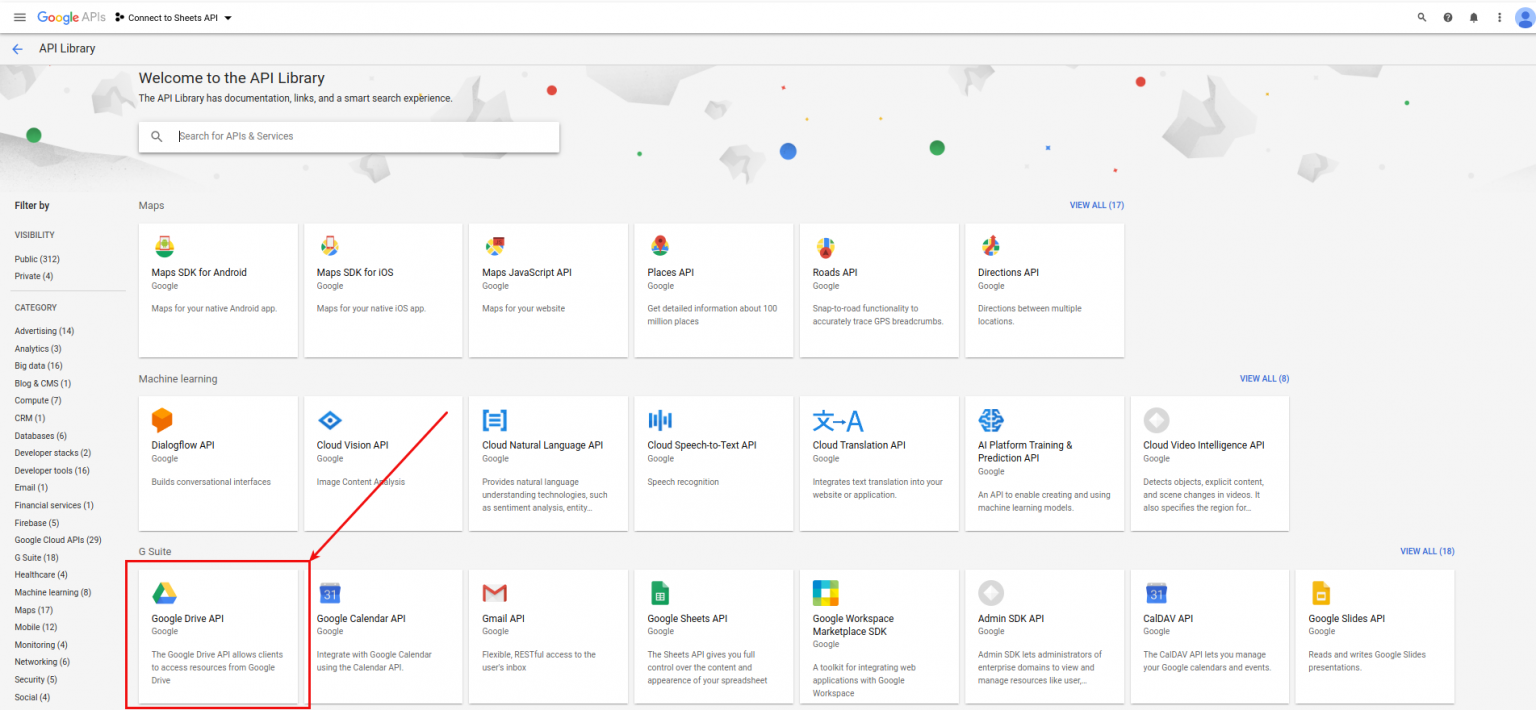Viewport: 1536px width, 710px height.
Task: Select the Google Sheets API icon
Action: (659, 593)
